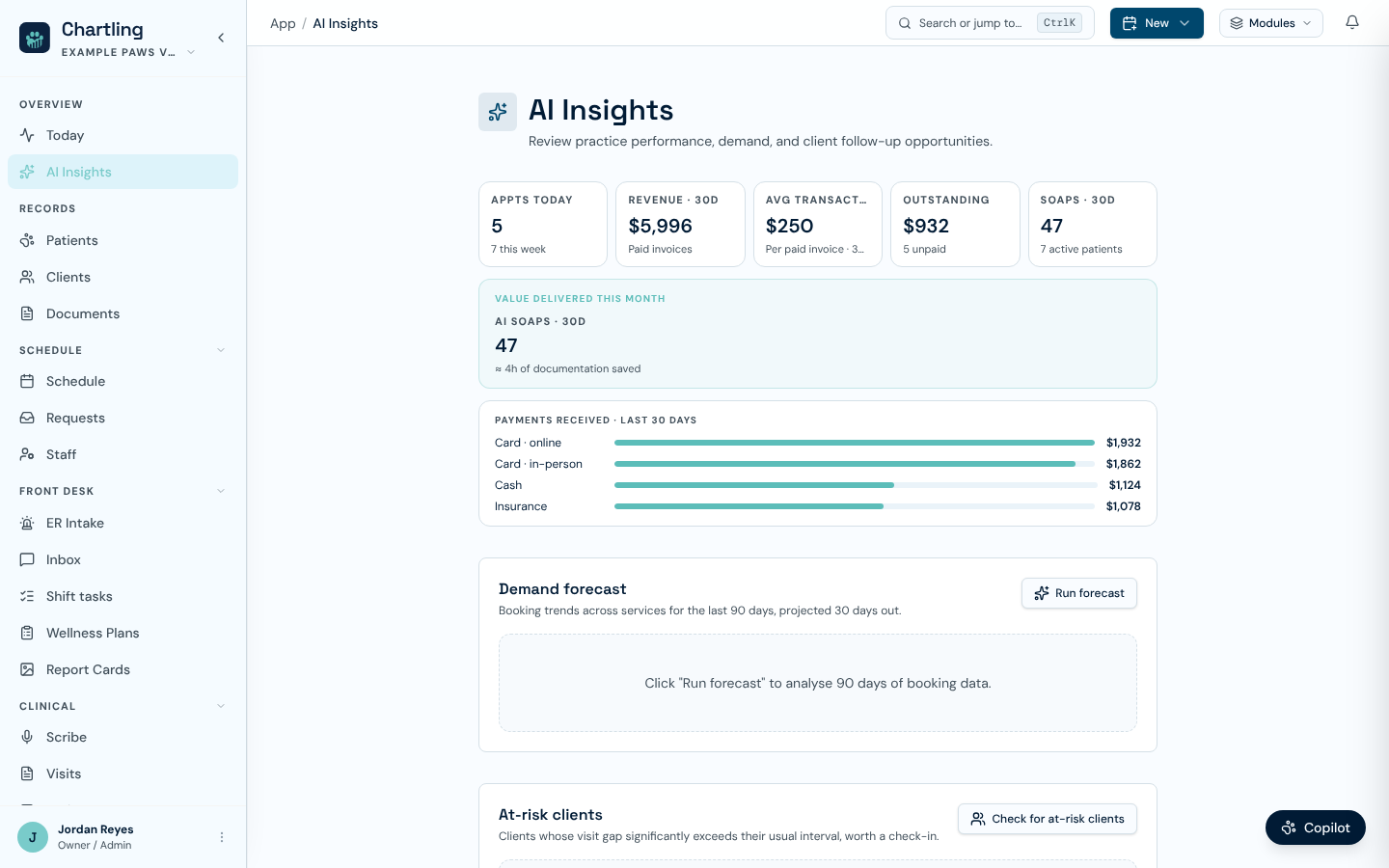Click the Modules layers icon
1389x868 pixels.
(1237, 23)
